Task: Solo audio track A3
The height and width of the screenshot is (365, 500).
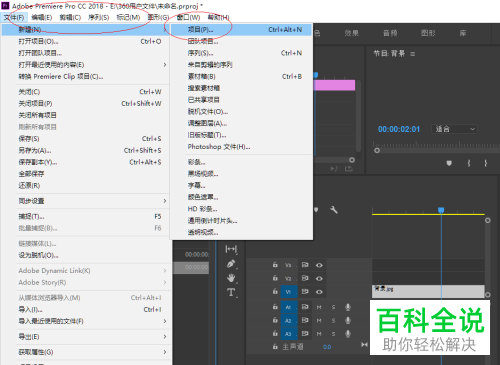Action: click(333, 334)
